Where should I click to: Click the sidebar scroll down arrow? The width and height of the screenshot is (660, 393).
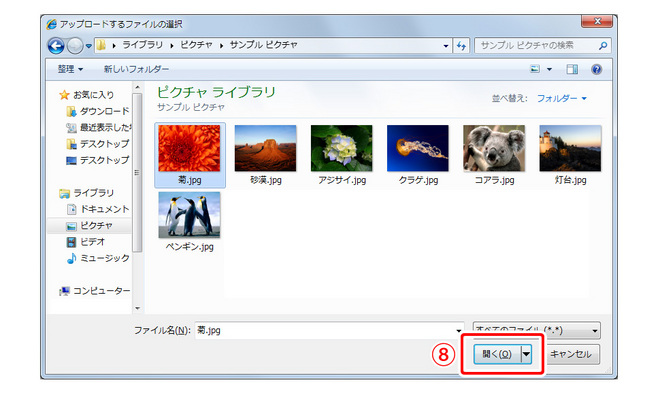coord(137,308)
